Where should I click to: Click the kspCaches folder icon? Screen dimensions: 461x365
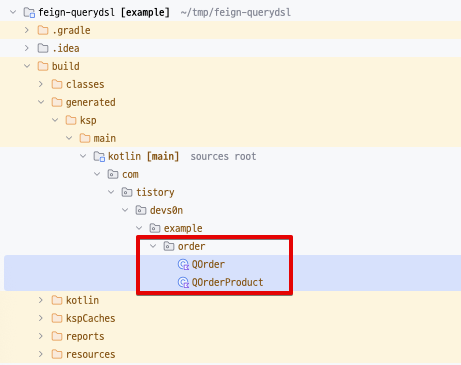[x=57, y=318]
